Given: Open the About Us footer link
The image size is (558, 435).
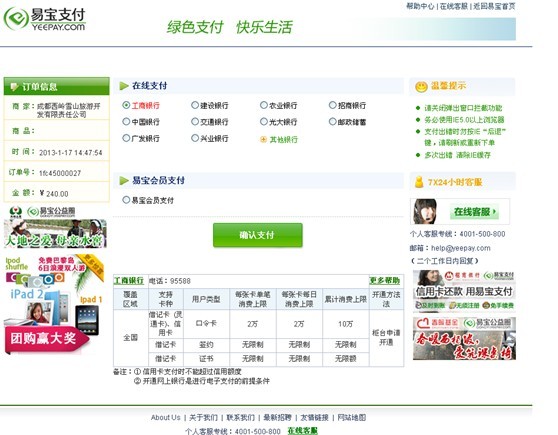Looking at the screenshot, I should 165,417.
